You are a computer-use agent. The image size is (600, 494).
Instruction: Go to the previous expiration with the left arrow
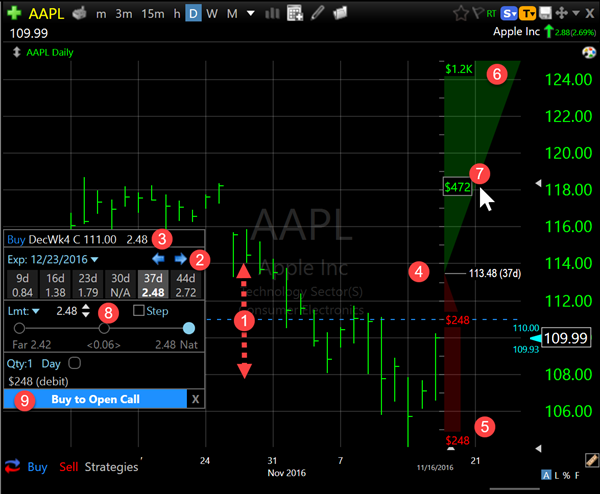click(158, 259)
